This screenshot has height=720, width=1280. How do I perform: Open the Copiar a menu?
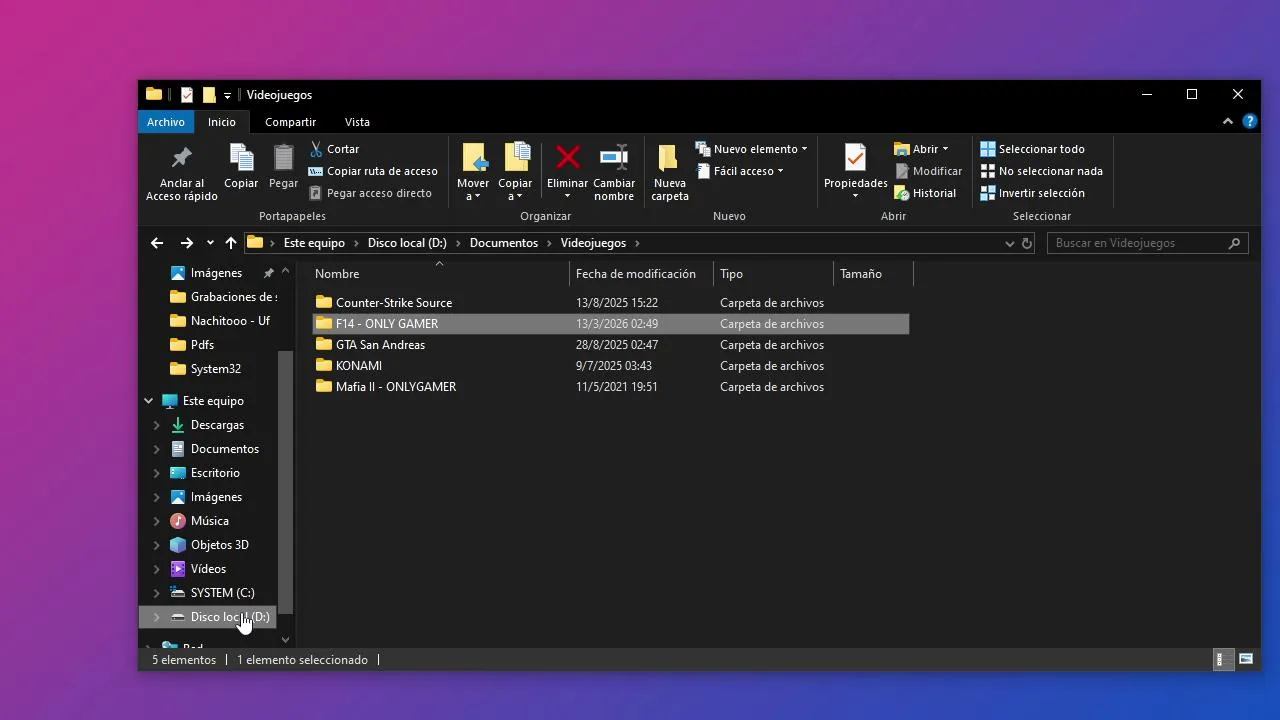(x=515, y=172)
